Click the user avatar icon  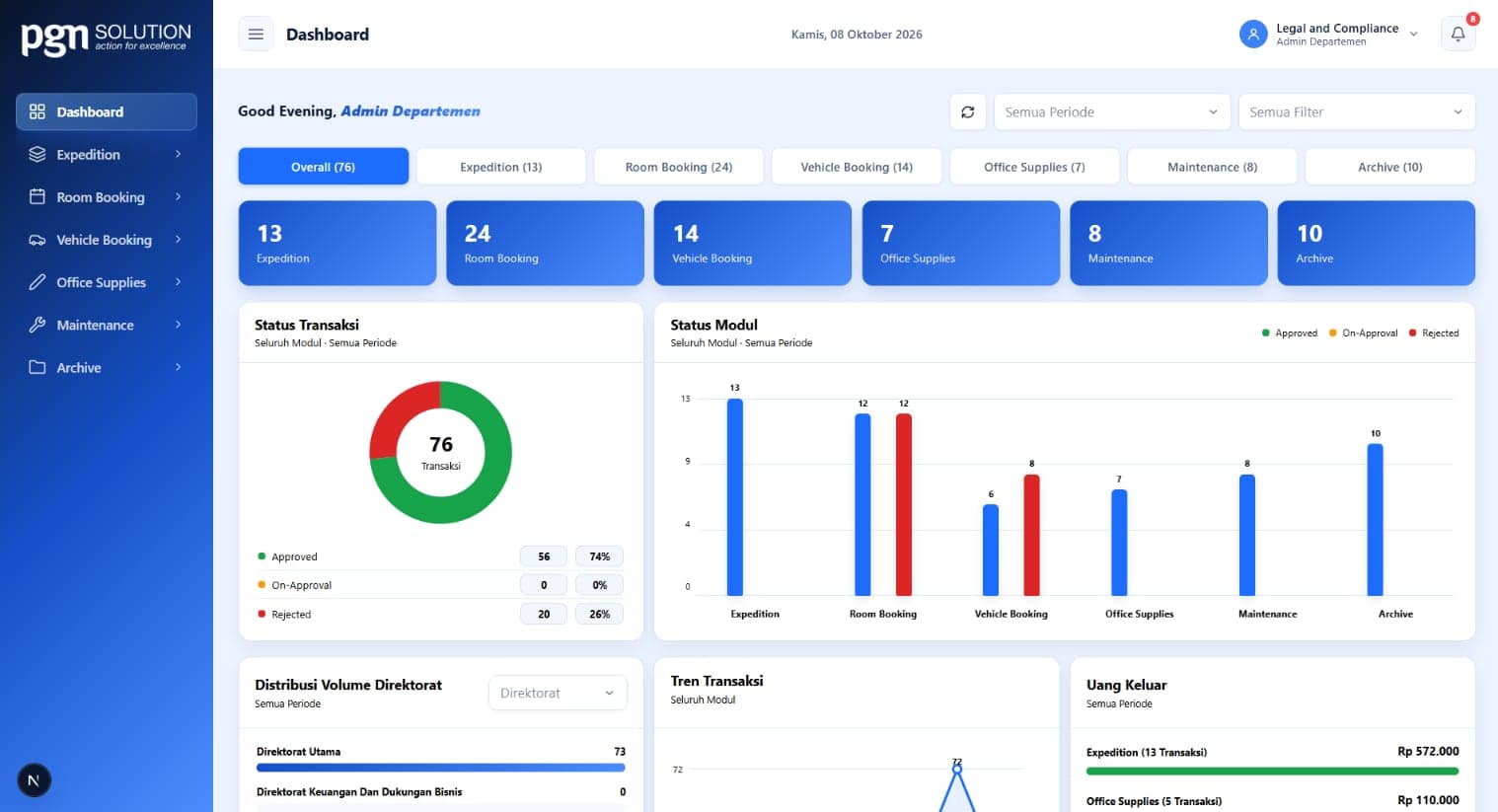click(x=1252, y=35)
